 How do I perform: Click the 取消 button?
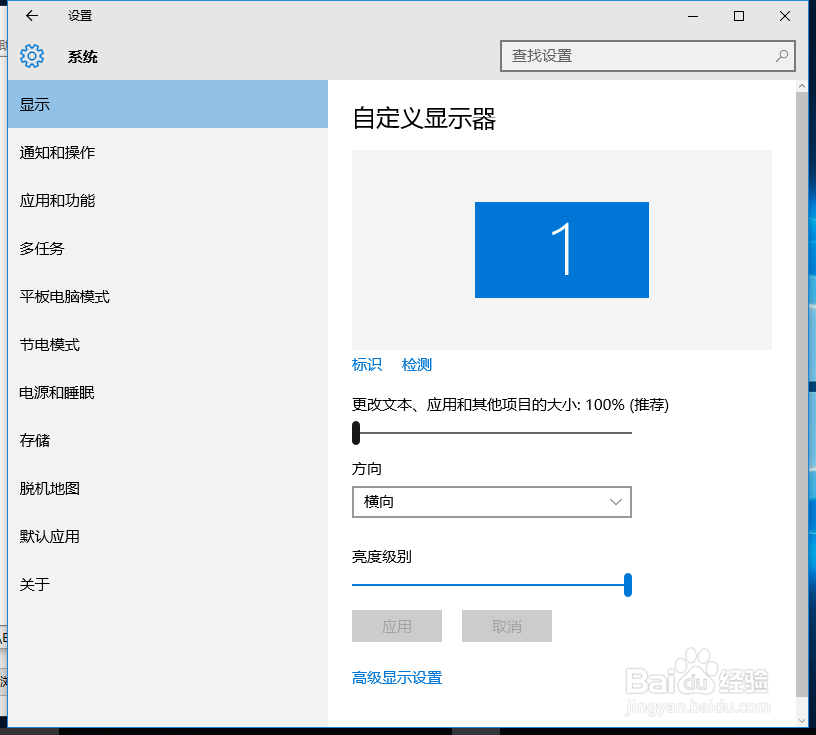pyautogui.click(x=506, y=626)
